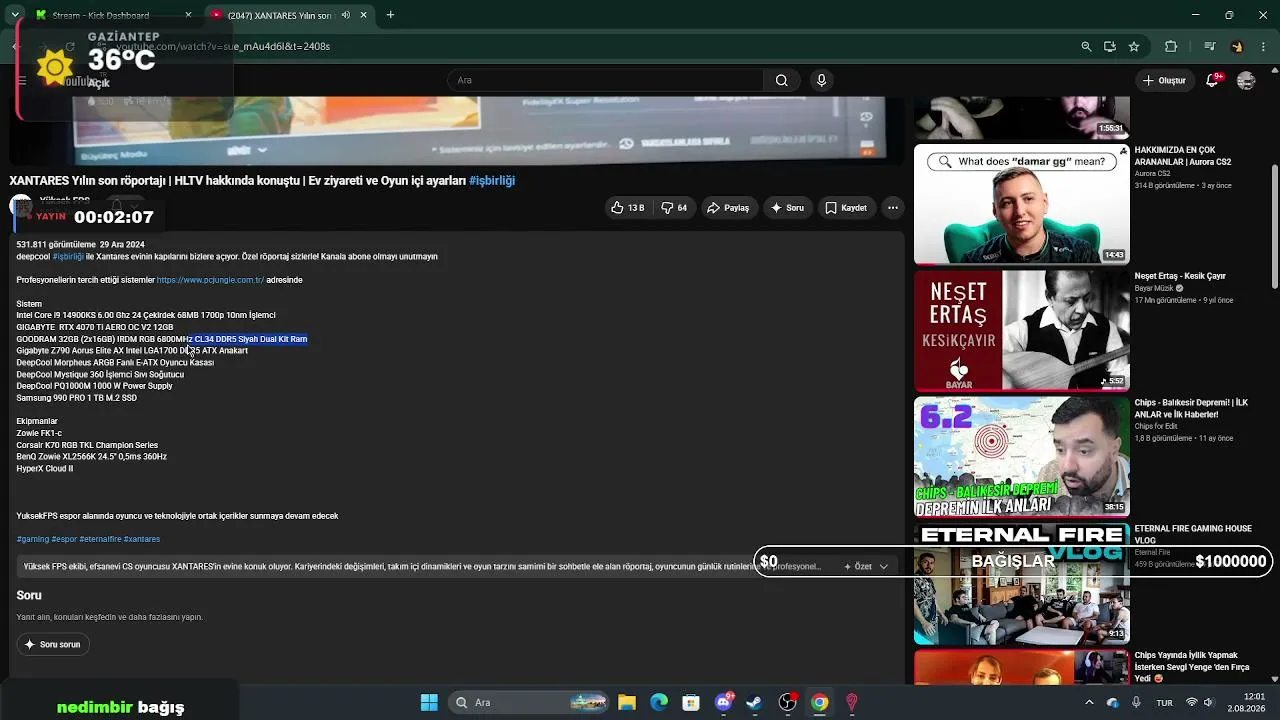Close the Kick Dashboard tab
Screen dimensions: 1280x720
(188, 15)
